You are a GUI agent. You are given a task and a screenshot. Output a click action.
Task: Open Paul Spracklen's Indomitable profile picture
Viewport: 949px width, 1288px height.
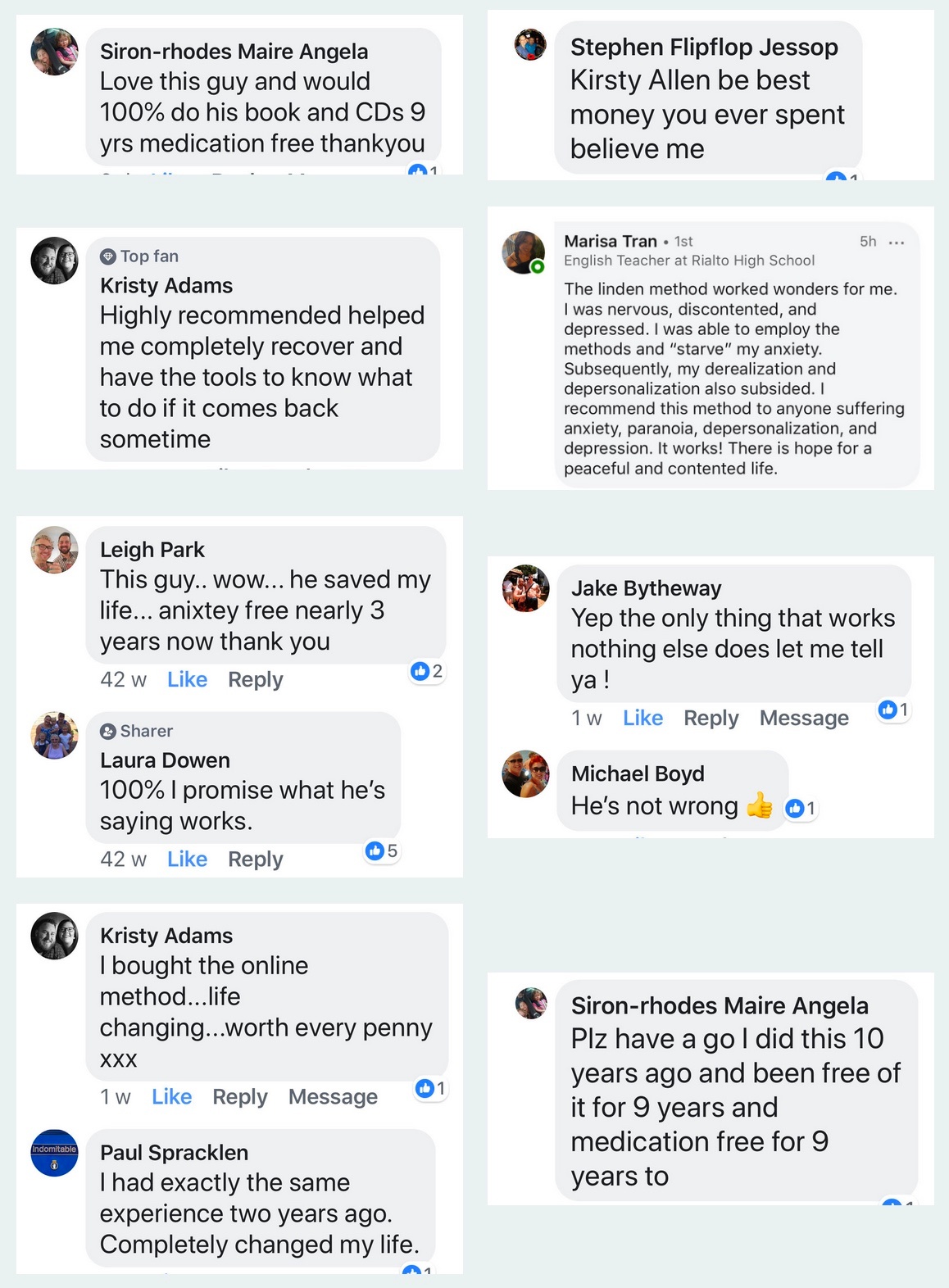pyautogui.click(x=54, y=1154)
